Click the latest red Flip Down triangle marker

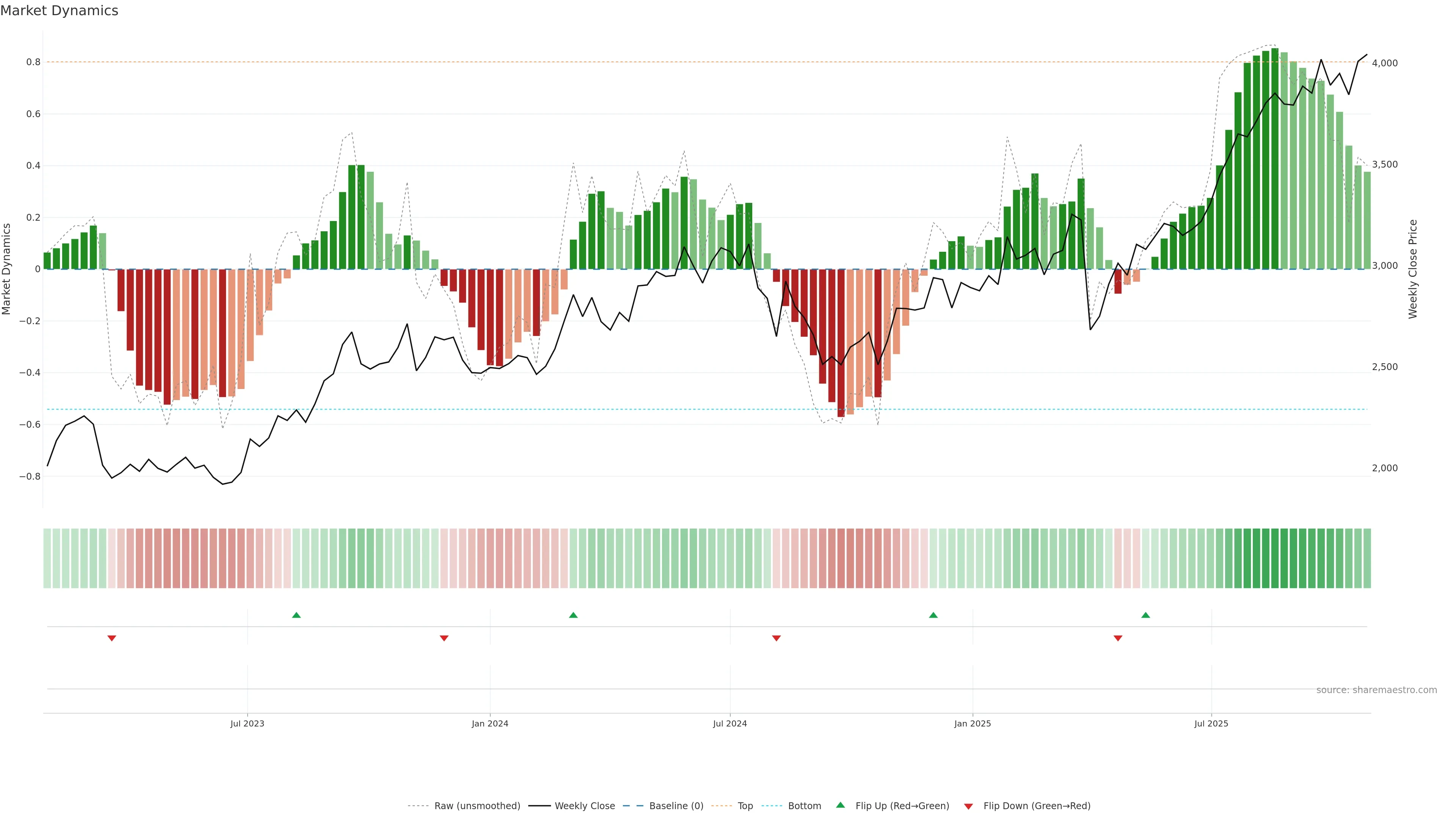1118,638
